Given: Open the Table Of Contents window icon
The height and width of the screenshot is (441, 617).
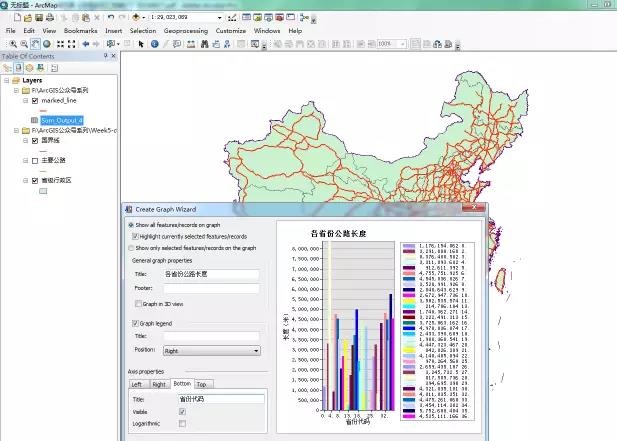Looking at the screenshot, I should 247,17.
